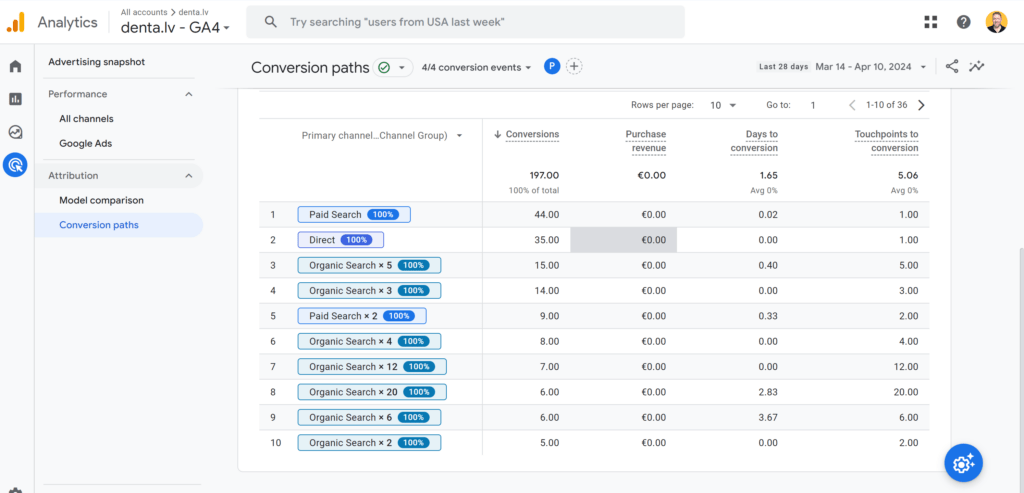The image size is (1024, 493).
Task: Select Google Ads in sidebar
Action: tap(86, 144)
